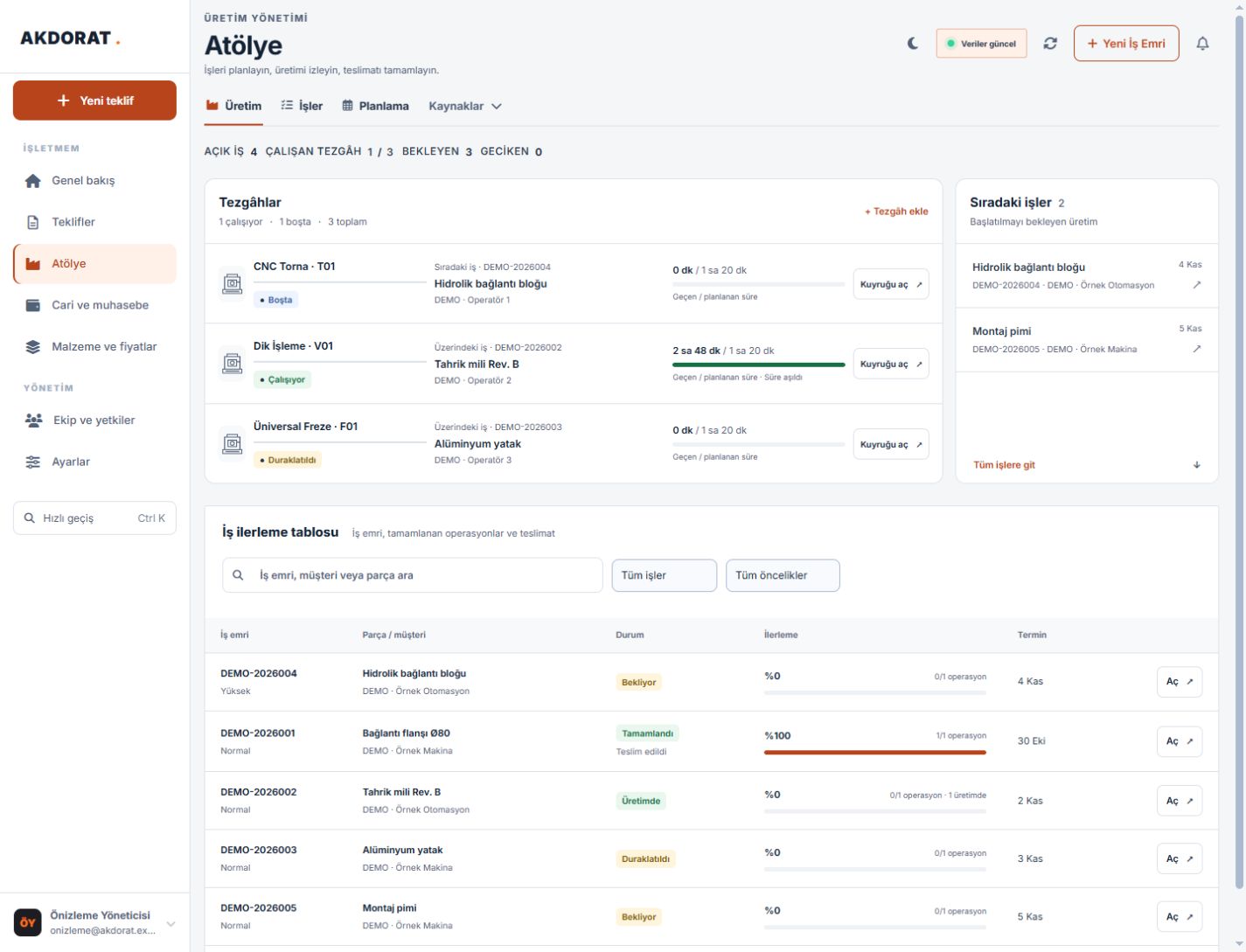Click the DEMO-2026001 progress bar

coord(875,752)
